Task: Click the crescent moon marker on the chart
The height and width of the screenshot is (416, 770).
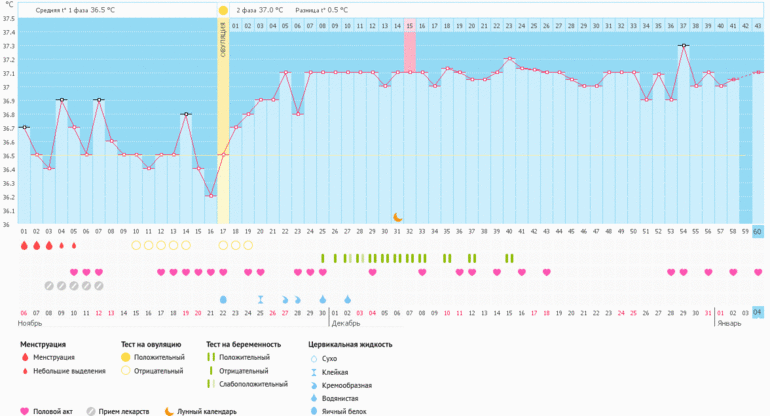Action: click(397, 217)
